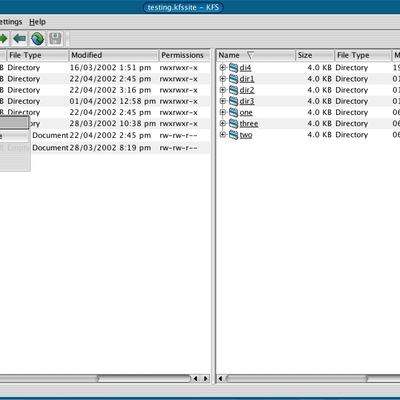Sort by left pane File Type header

click(37, 55)
